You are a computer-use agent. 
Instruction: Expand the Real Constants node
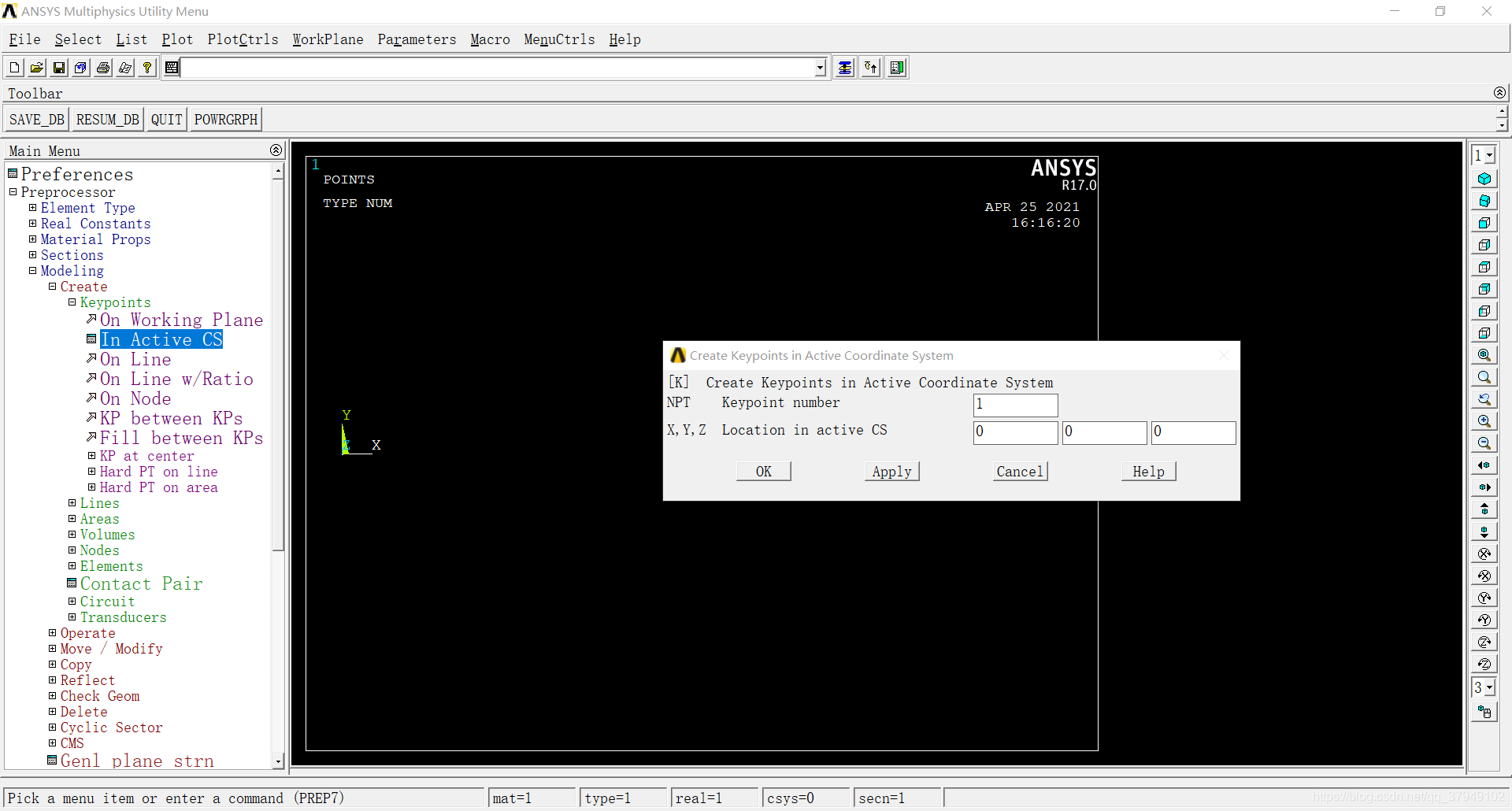point(32,224)
